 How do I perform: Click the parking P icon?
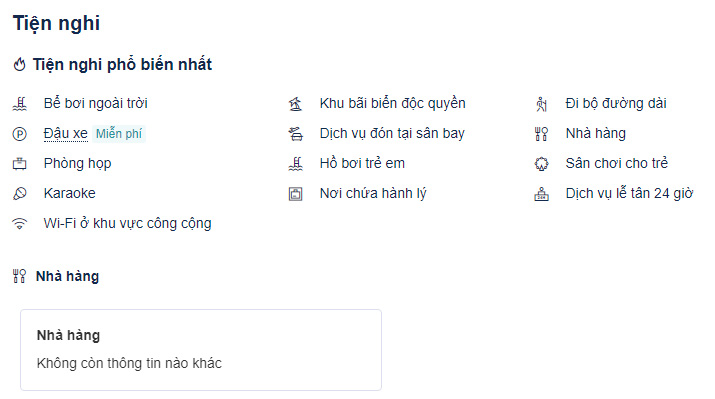20,134
